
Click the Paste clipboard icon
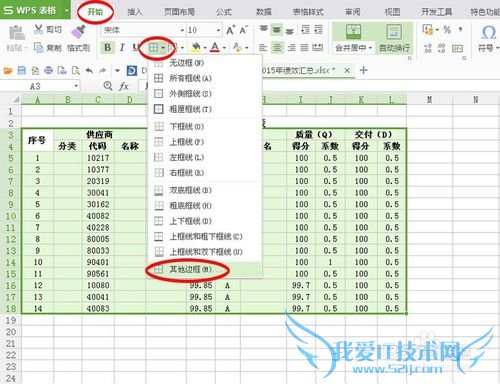click(x=16, y=33)
